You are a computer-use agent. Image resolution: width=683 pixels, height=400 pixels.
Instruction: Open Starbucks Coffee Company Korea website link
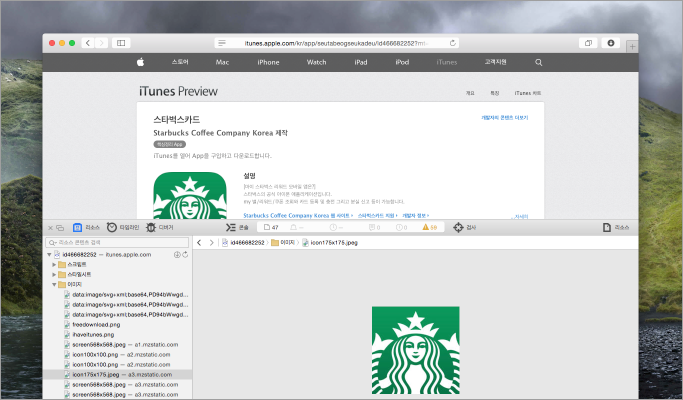(298, 215)
